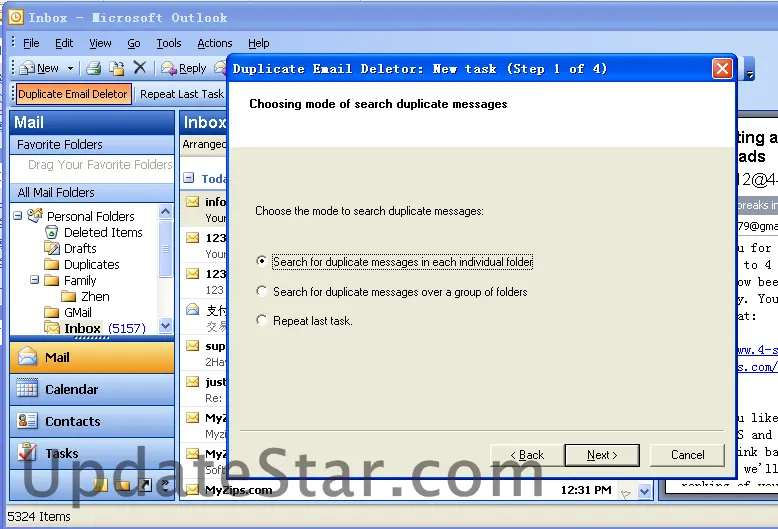Select the Drafts folder
Viewport: 778px width, 529px height.
click(80, 248)
